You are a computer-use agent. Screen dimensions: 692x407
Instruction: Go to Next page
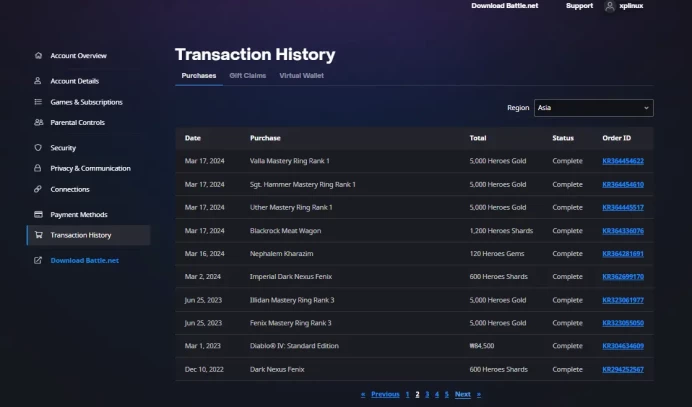463,394
